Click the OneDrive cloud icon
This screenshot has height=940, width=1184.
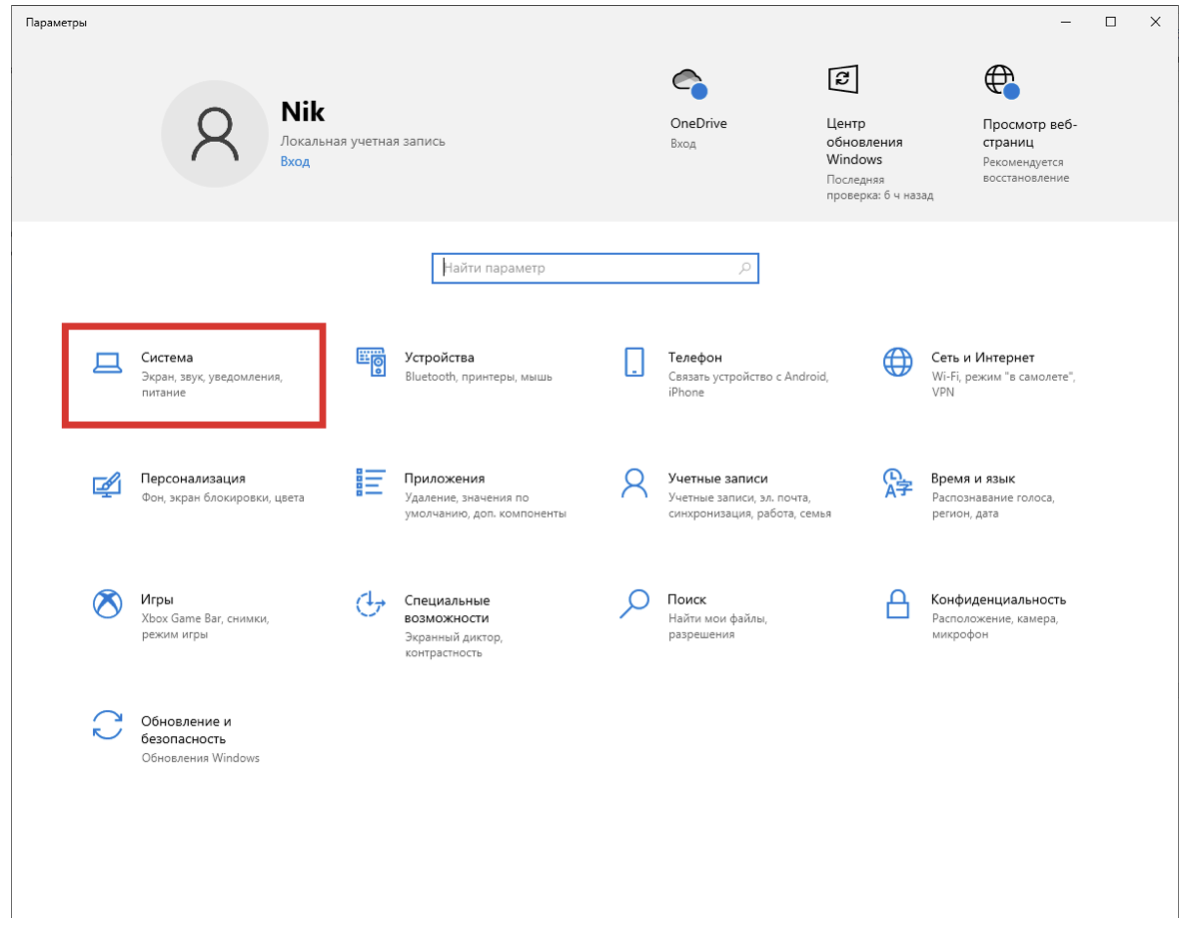tap(689, 82)
